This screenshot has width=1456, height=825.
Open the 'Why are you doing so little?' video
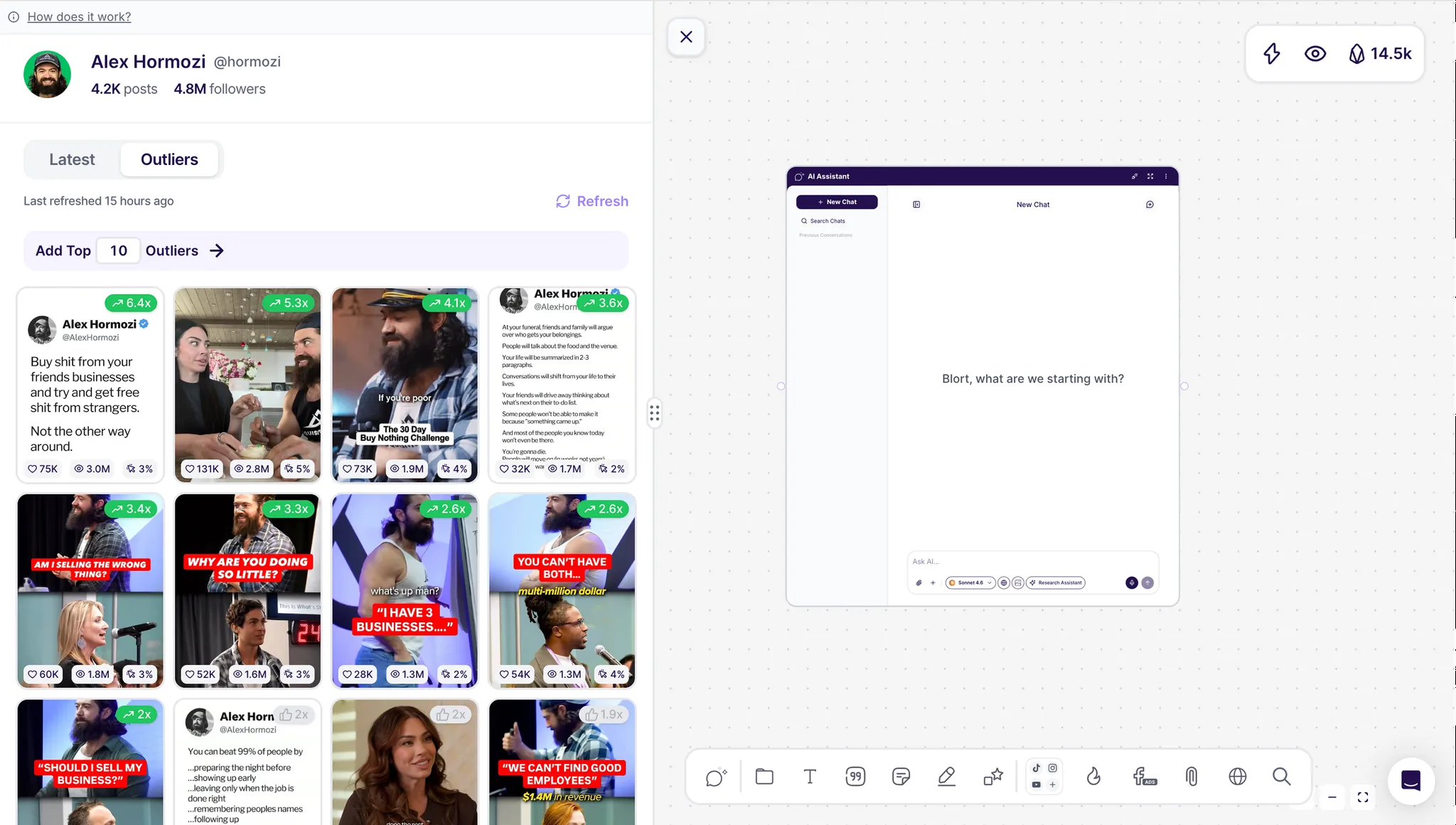[x=247, y=590]
